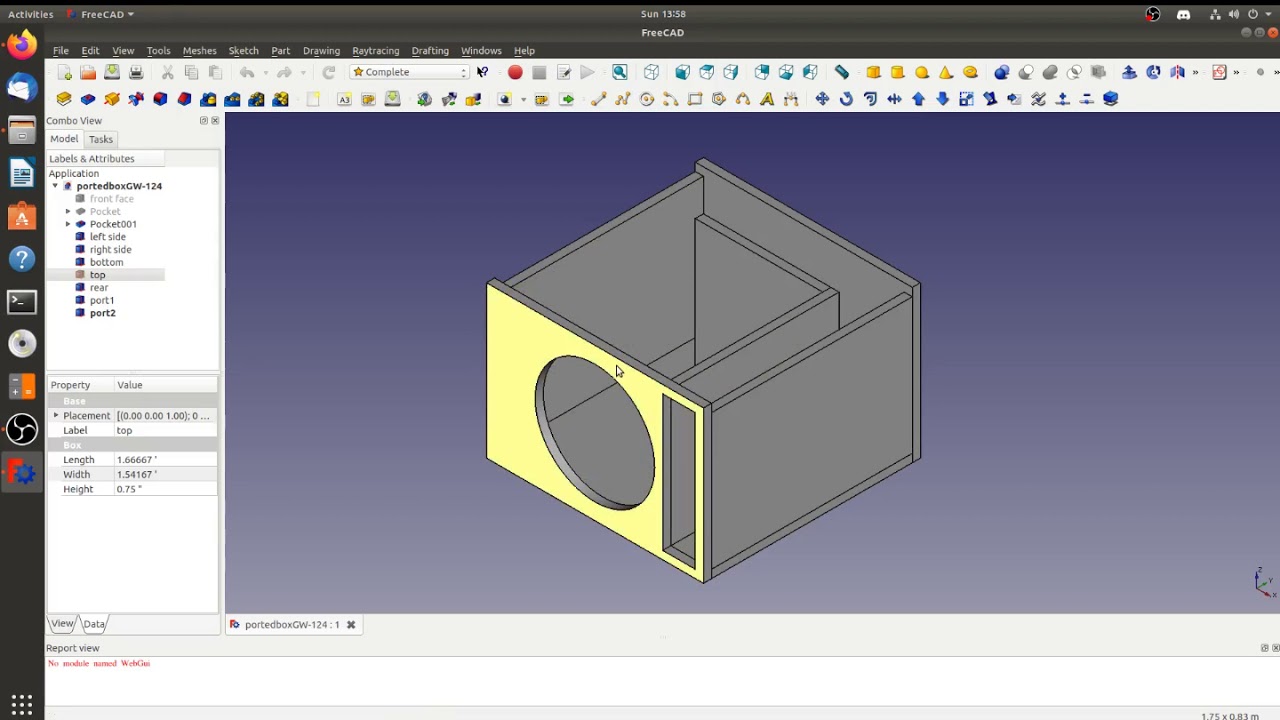The image size is (1280, 720).
Task: Open the workbench selector showing Complete
Action: 409,72
